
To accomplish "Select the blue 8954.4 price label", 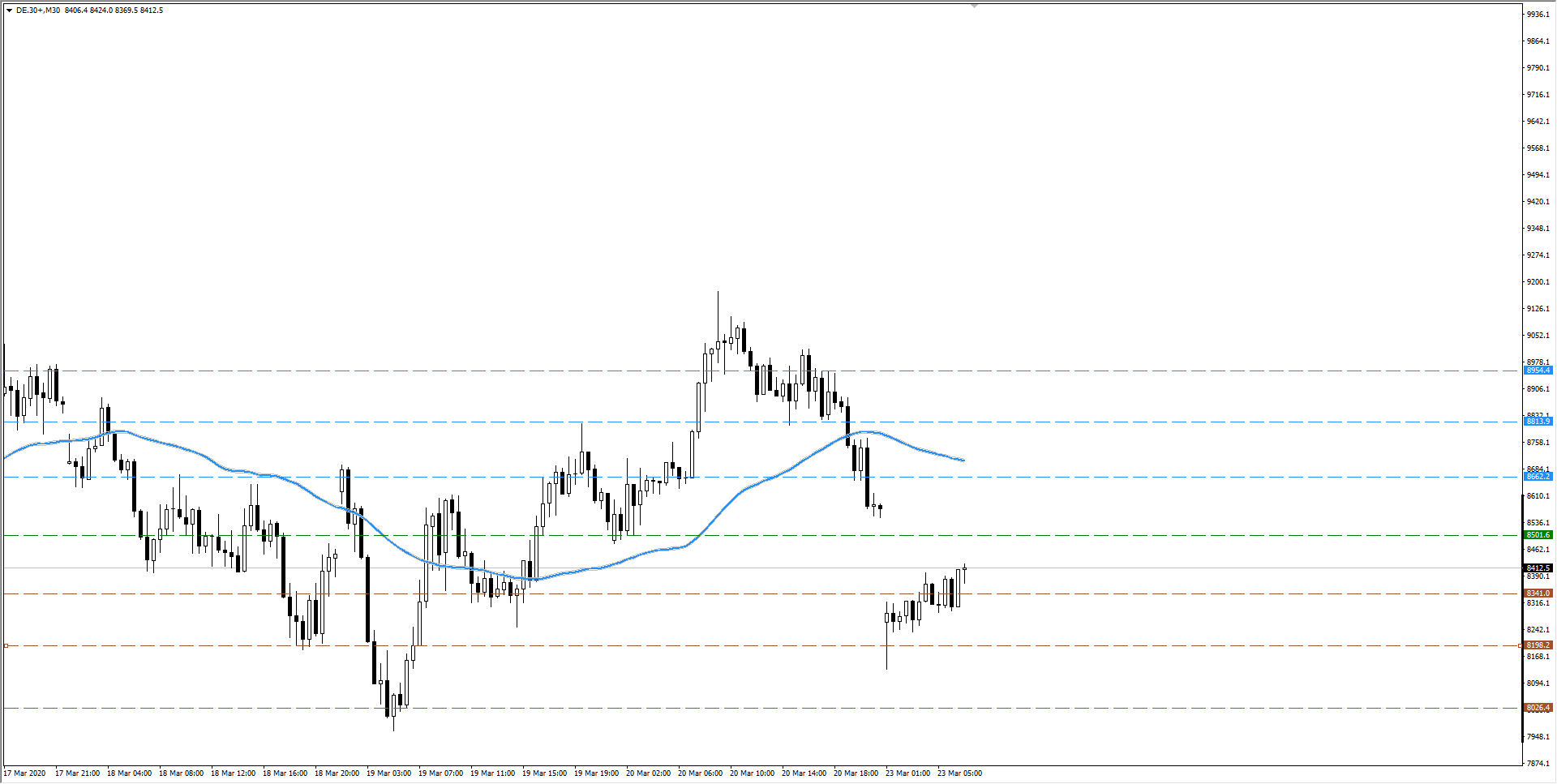I will 1538,371.
